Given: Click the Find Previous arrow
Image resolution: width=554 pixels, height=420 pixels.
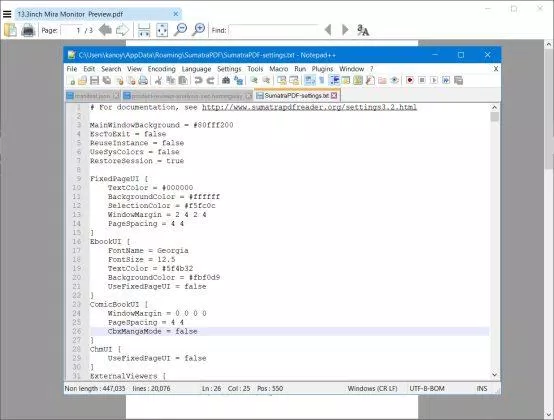Looking at the screenshot, I should [x=328, y=30].
